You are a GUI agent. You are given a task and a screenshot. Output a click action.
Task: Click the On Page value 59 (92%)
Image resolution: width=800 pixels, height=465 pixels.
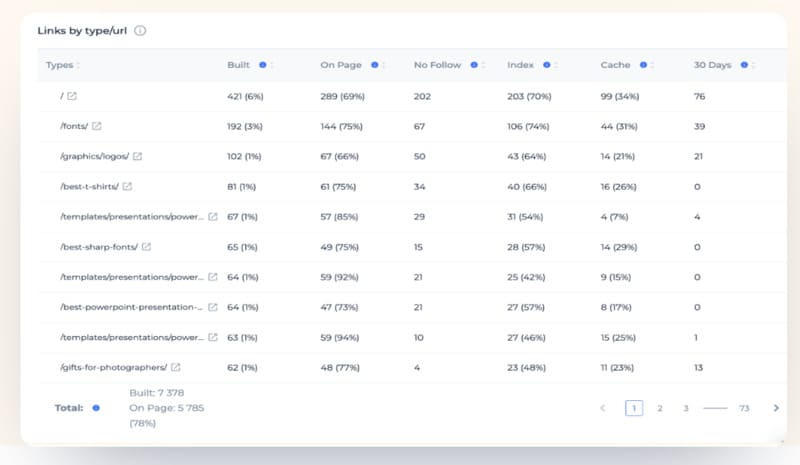pyautogui.click(x=339, y=277)
